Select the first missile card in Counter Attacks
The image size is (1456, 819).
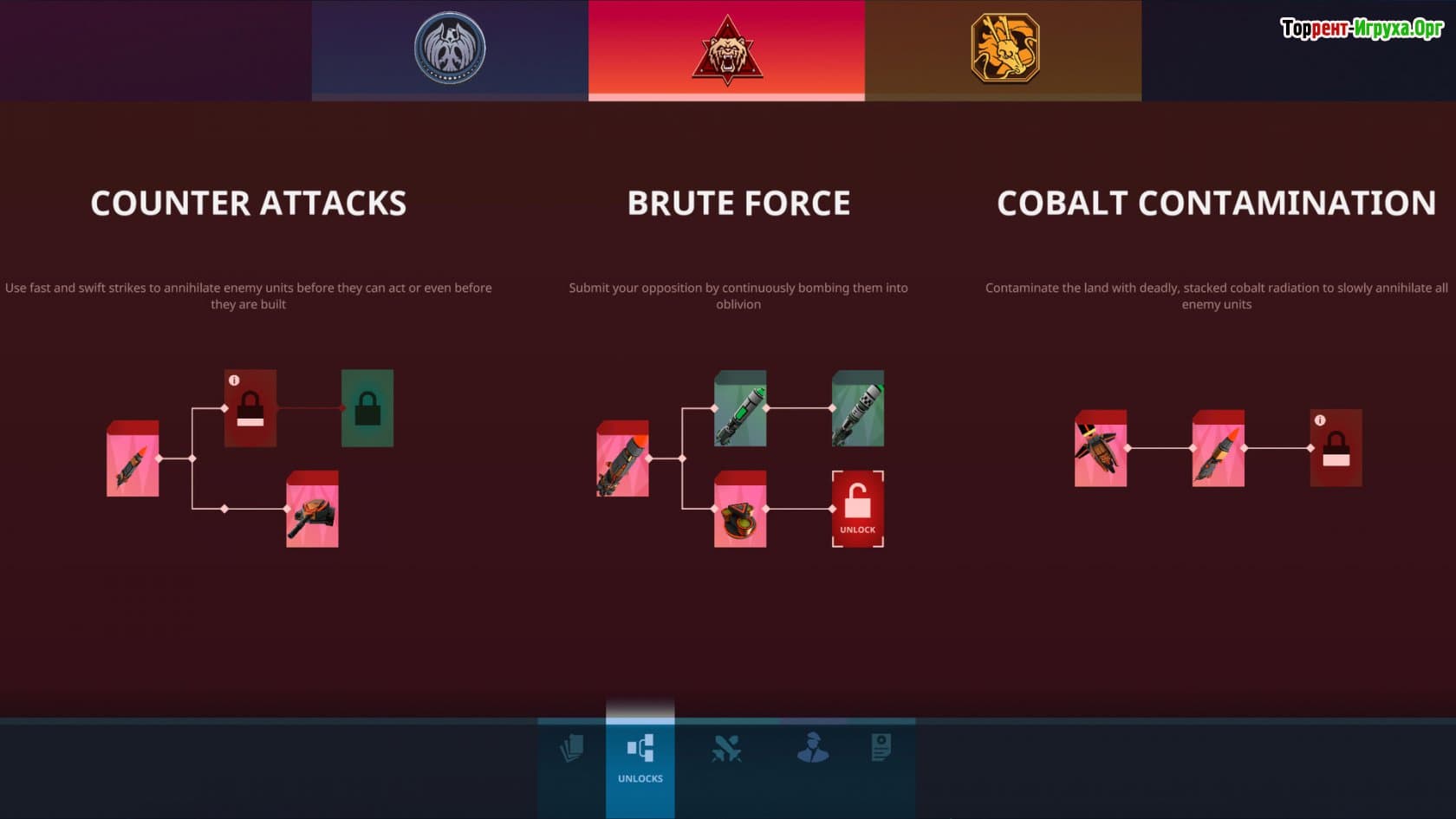pyautogui.click(x=133, y=458)
